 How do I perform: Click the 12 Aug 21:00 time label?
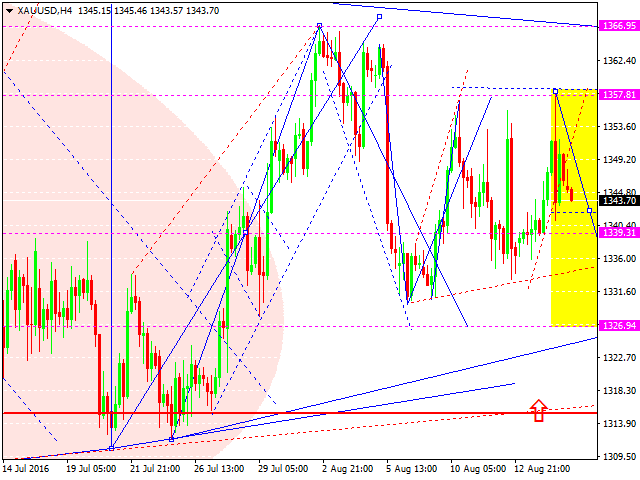coord(542,469)
